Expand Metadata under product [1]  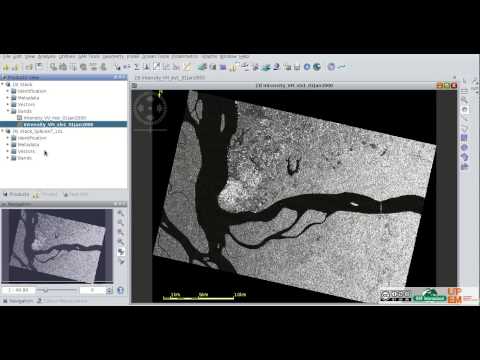[8, 98]
